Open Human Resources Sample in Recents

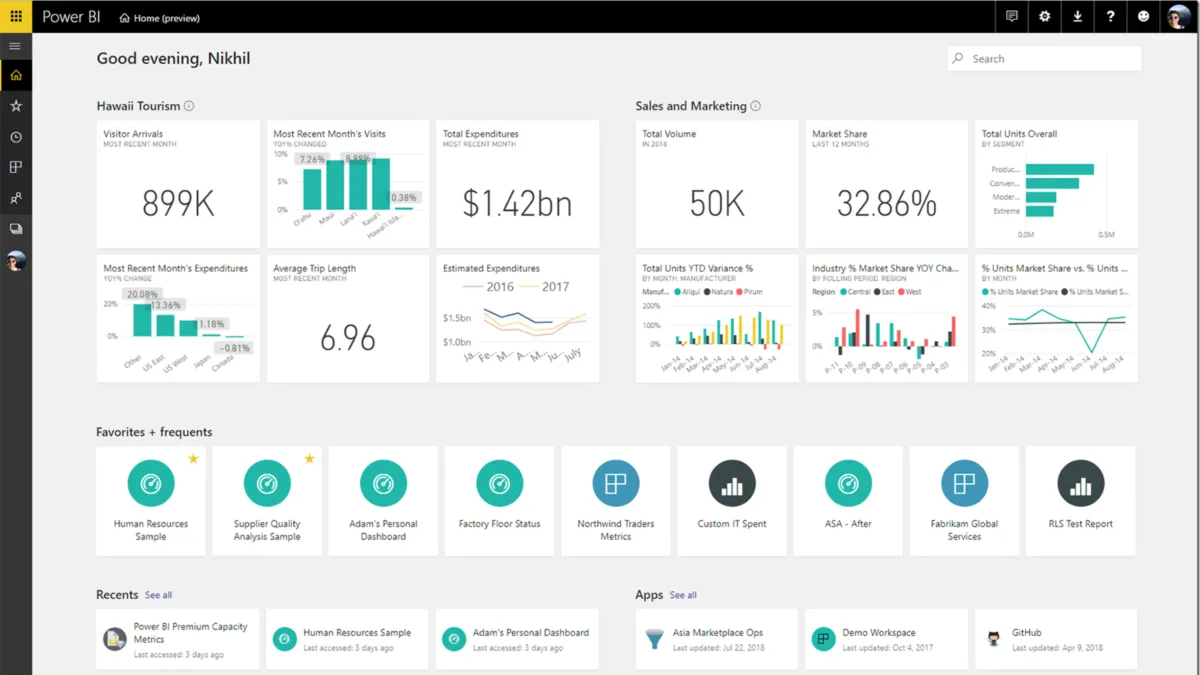click(347, 639)
